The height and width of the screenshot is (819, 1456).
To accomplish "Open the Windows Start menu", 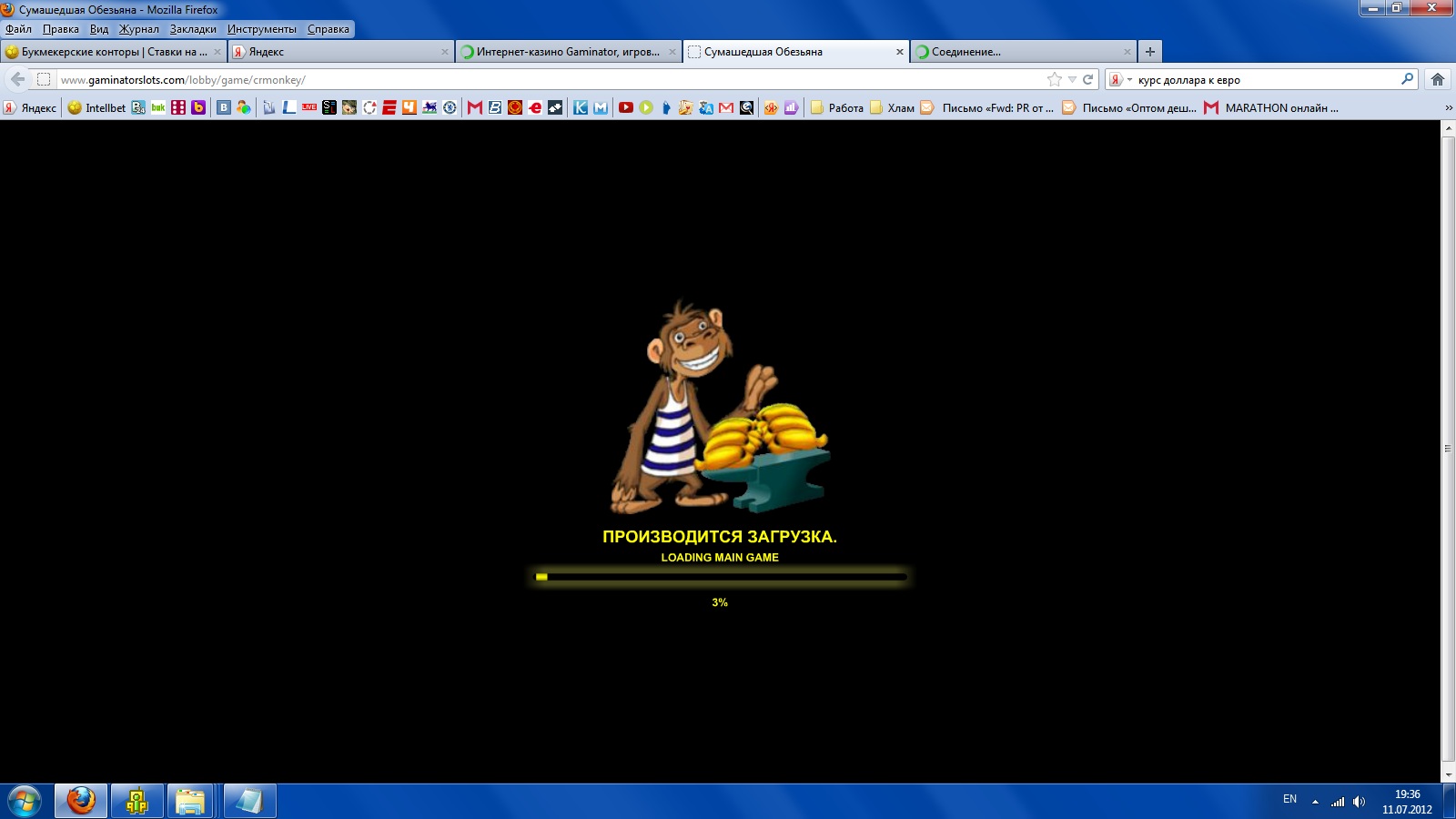I will pos(25,802).
